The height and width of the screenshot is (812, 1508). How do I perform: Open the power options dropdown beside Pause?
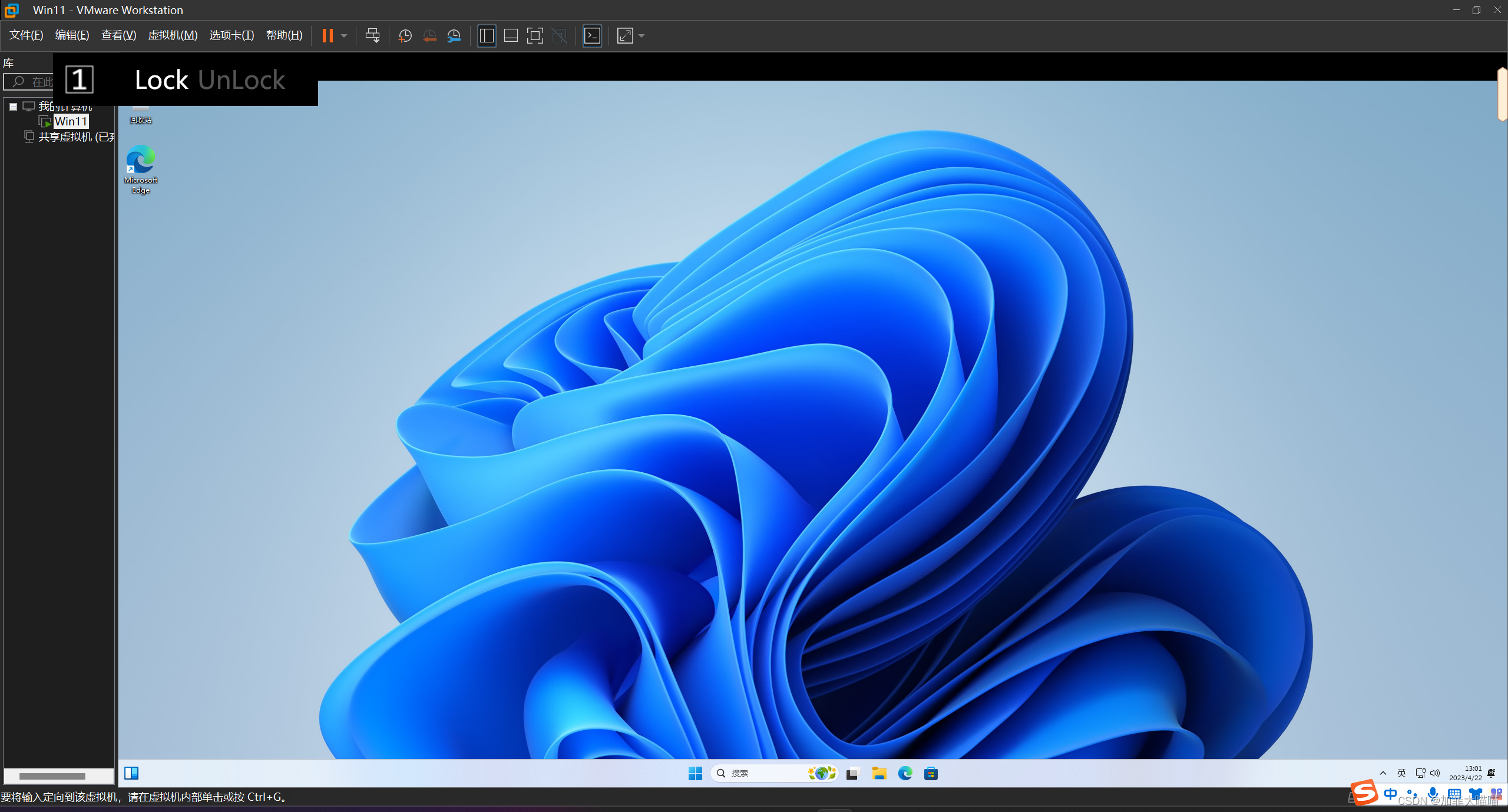coord(344,36)
